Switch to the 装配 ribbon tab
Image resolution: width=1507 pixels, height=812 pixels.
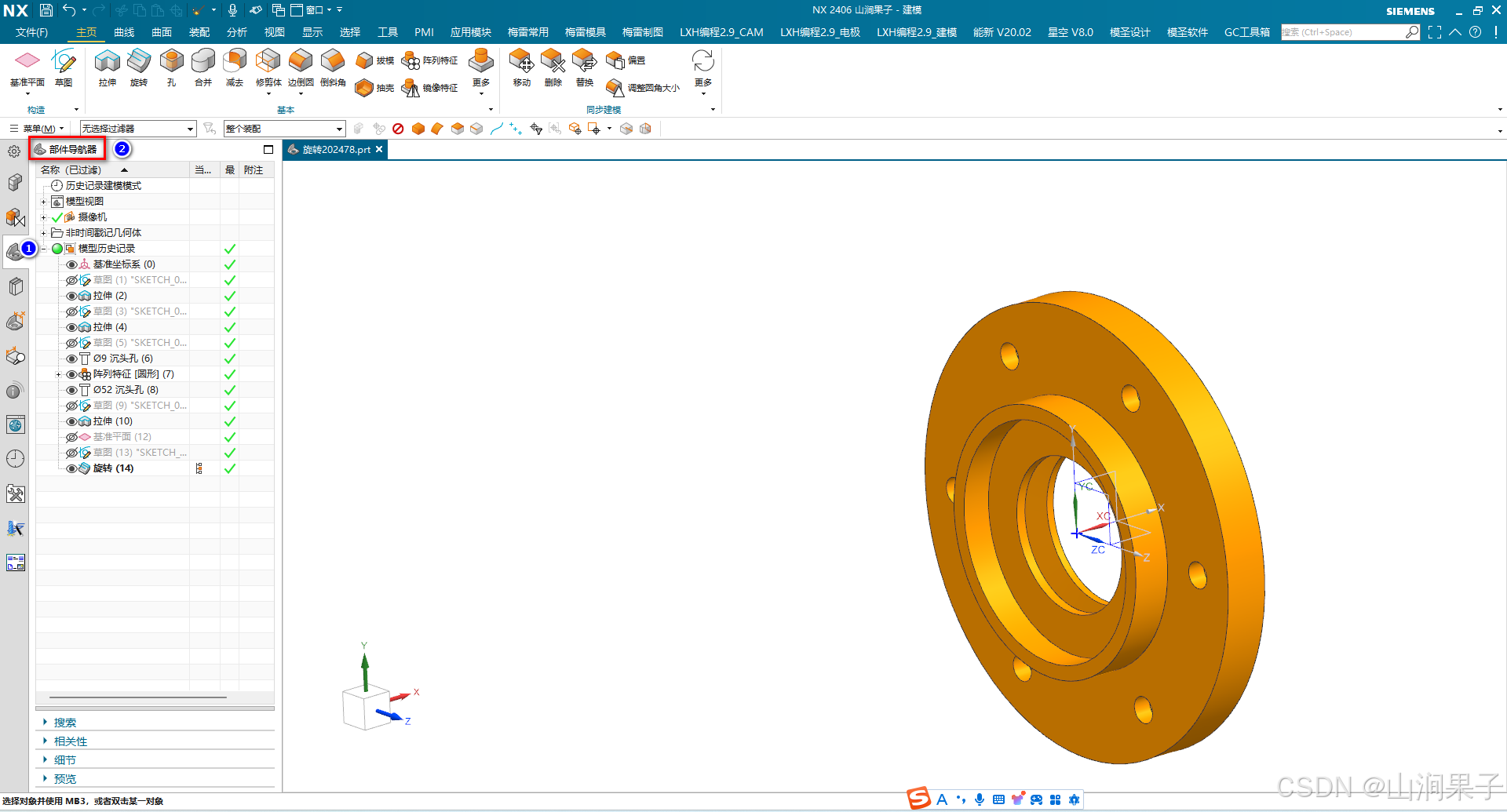click(x=199, y=32)
